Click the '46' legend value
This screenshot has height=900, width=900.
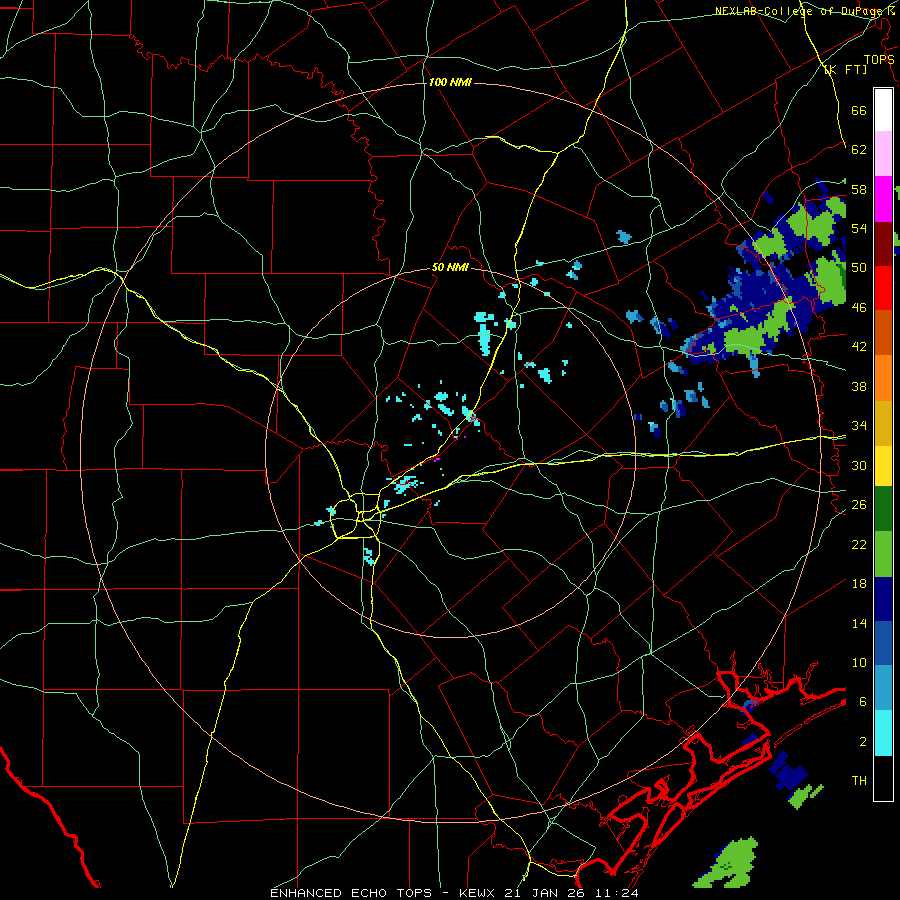point(859,308)
